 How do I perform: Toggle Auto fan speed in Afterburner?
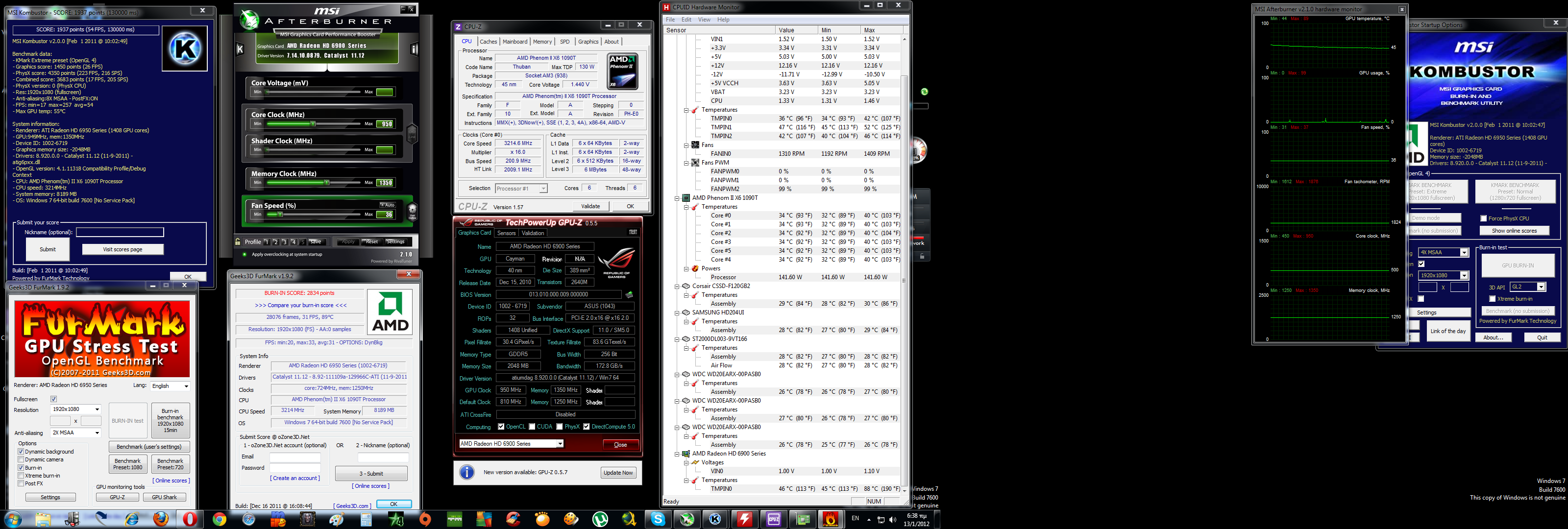[x=387, y=205]
